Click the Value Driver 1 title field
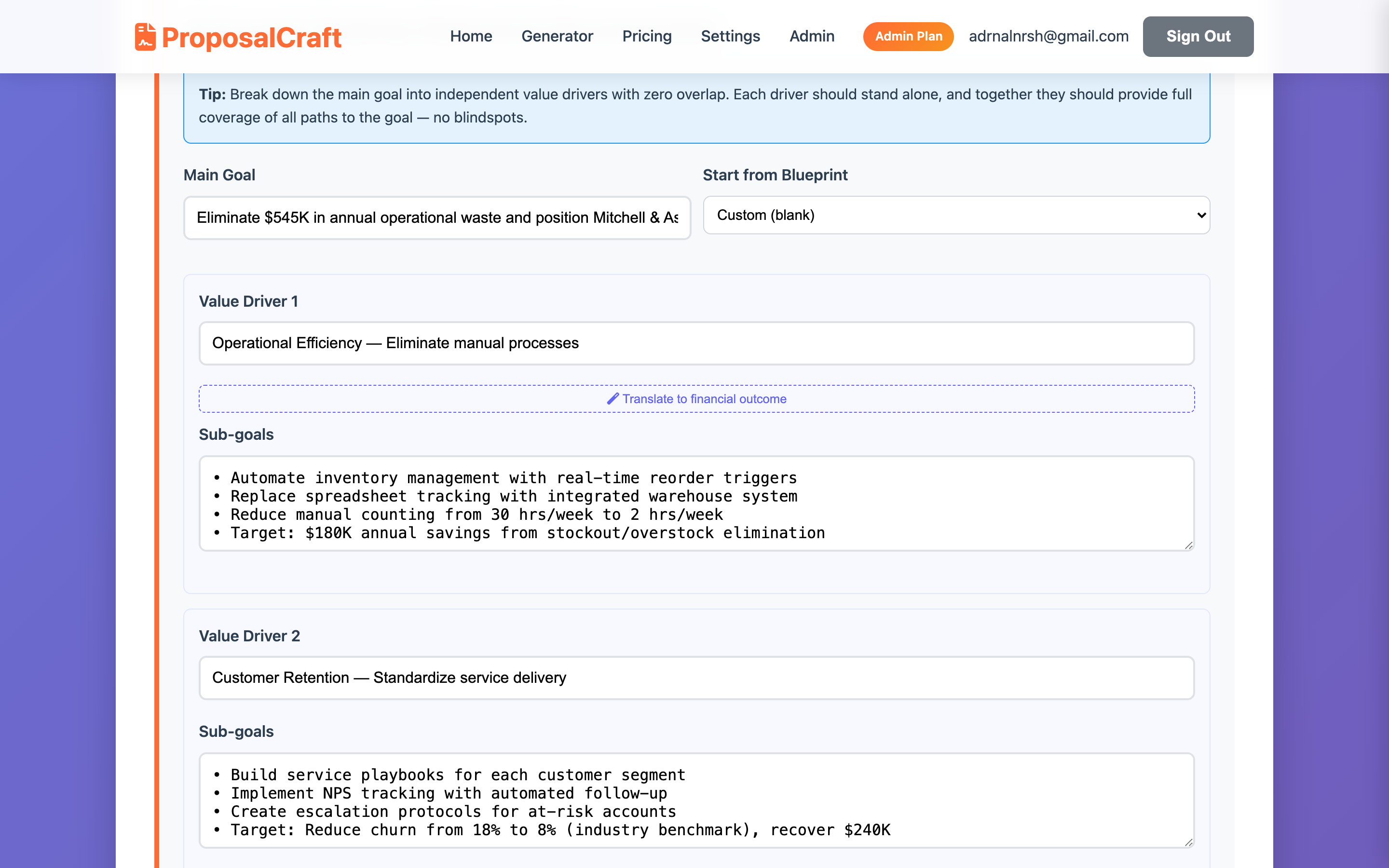 click(x=696, y=343)
